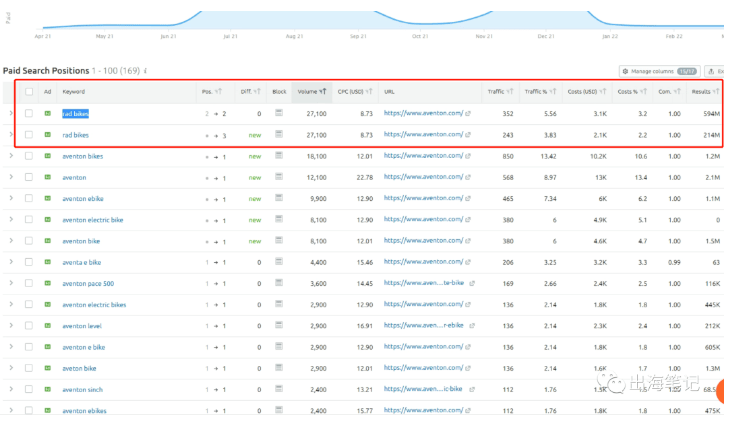Expand the aventon bikes row details
The height and width of the screenshot is (422, 732).
pos(11,155)
